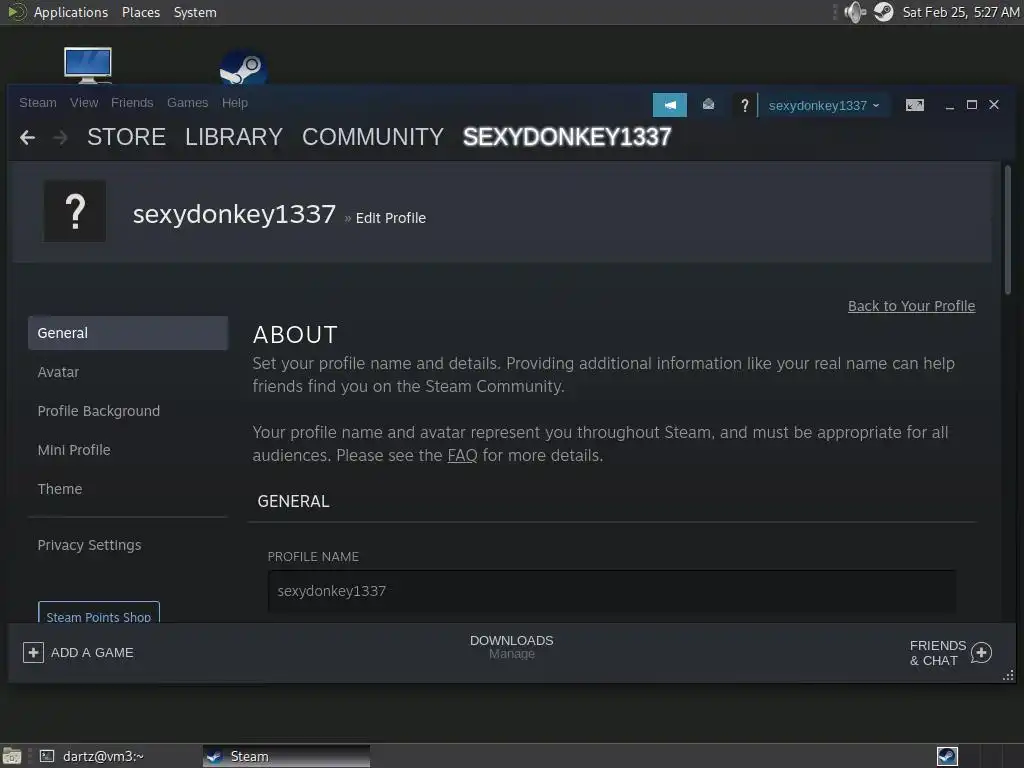Click the Profile Name input field

612,591
